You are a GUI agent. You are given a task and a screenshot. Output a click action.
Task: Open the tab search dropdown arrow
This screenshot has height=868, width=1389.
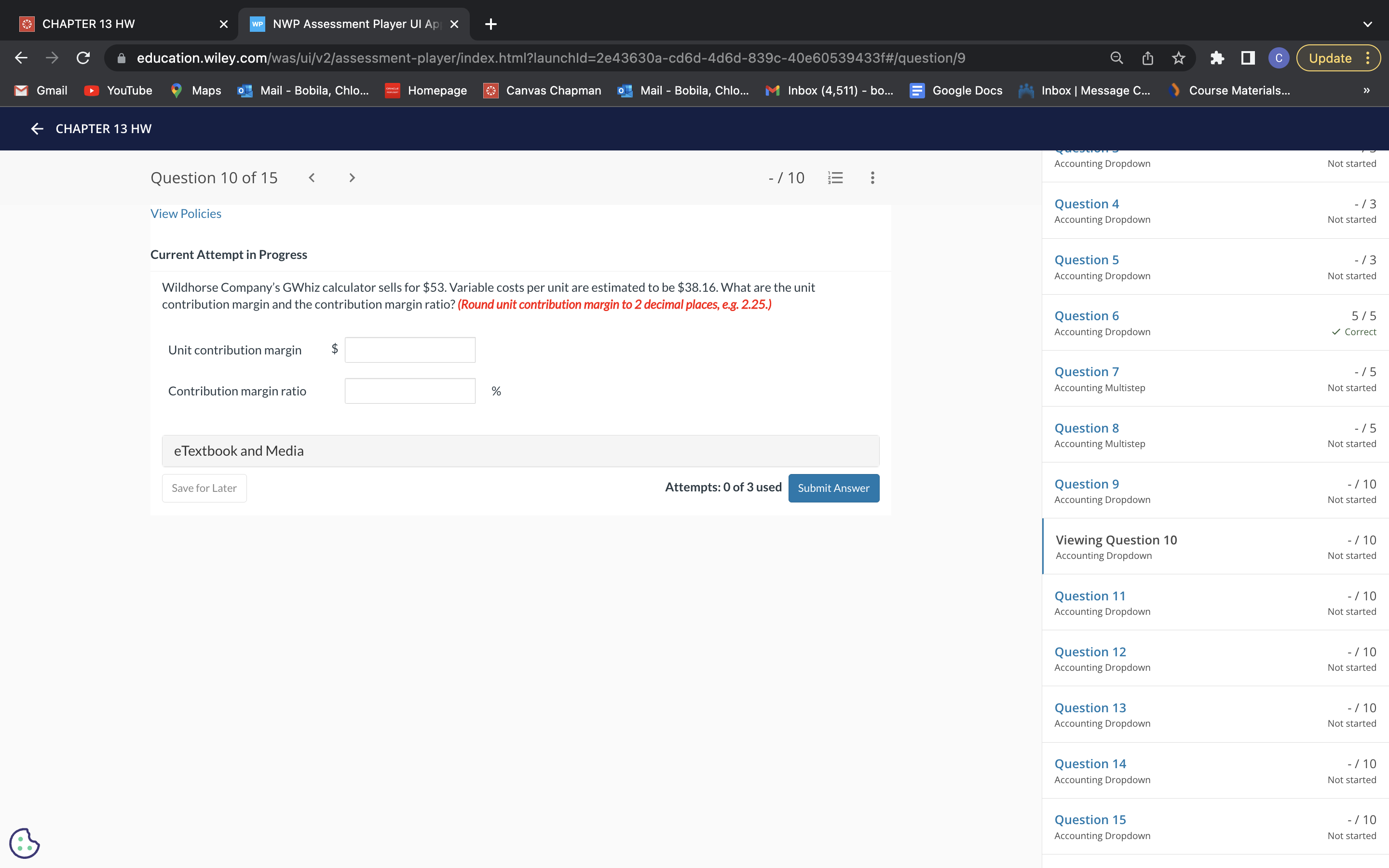[x=1367, y=24]
